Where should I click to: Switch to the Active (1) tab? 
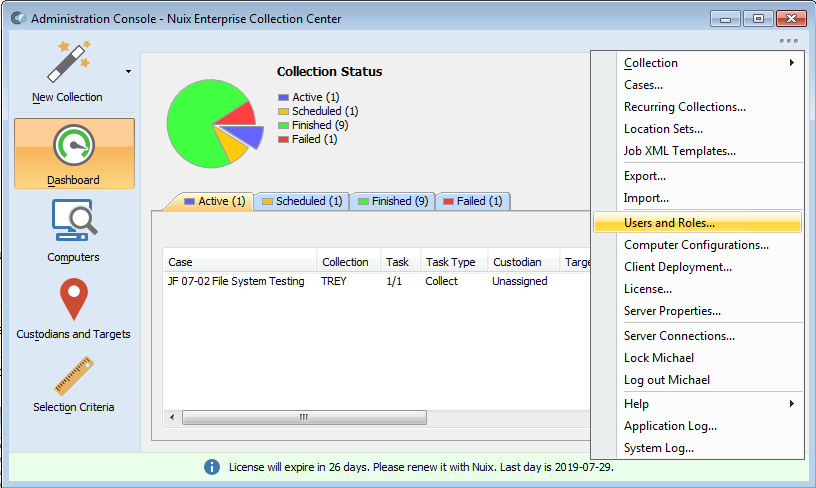[x=215, y=201]
